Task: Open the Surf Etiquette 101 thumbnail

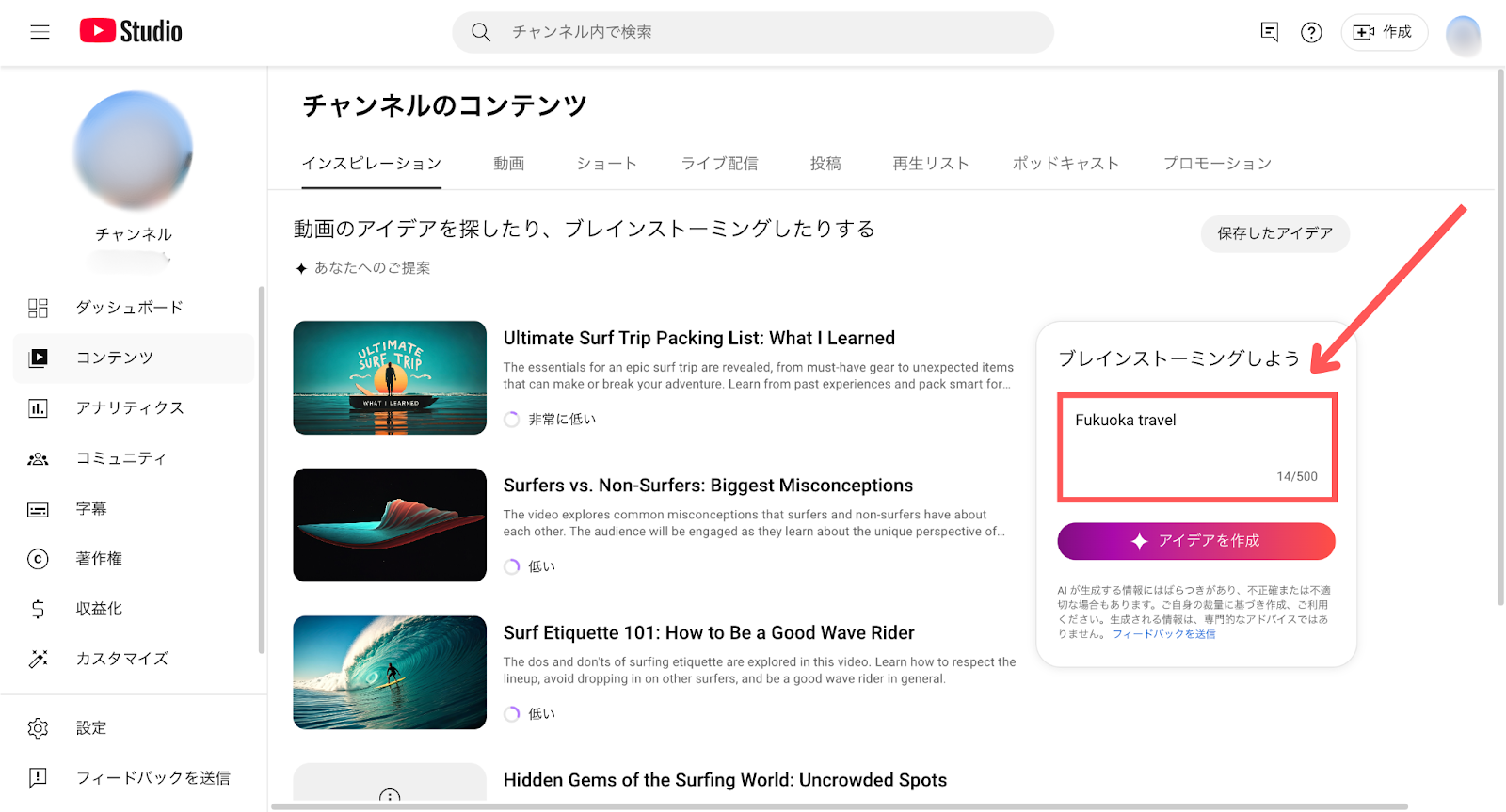Action: pos(390,673)
